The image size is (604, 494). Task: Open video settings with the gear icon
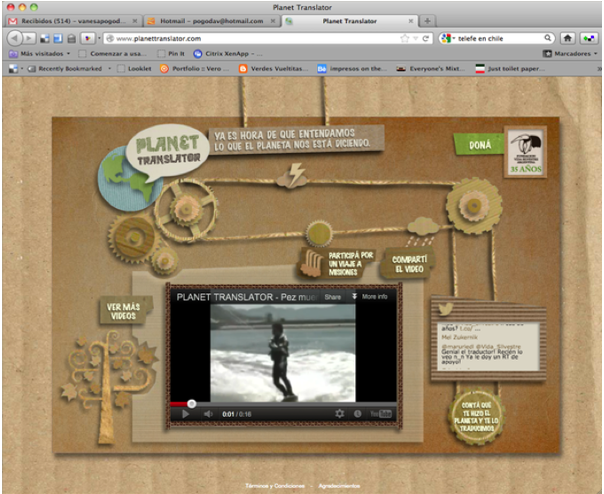339,414
